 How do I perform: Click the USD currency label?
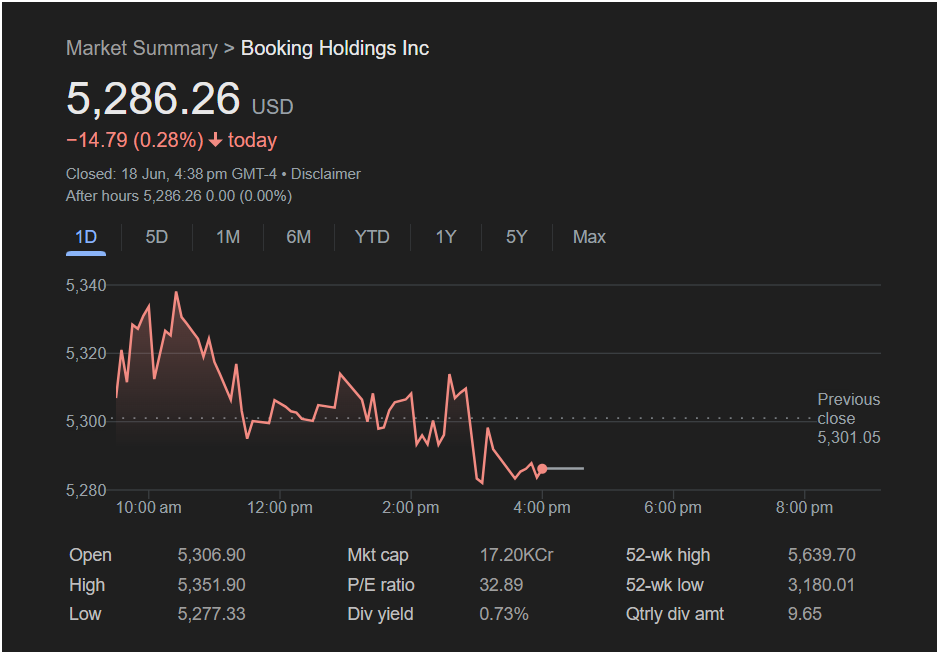point(272,108)
